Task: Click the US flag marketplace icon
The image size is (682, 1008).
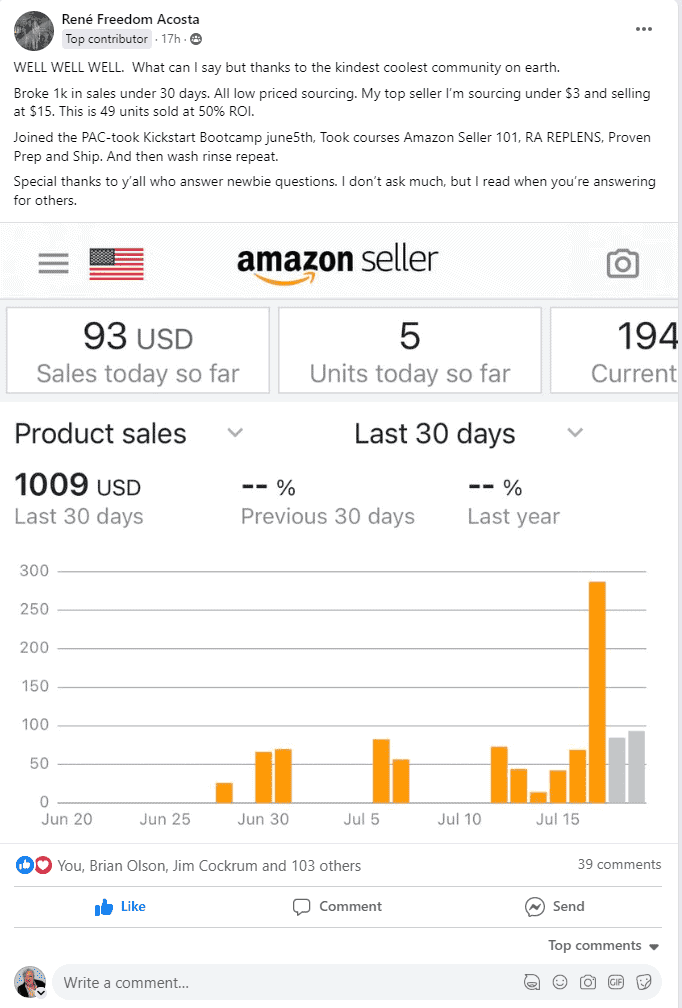Action: [x=116, y=263]
